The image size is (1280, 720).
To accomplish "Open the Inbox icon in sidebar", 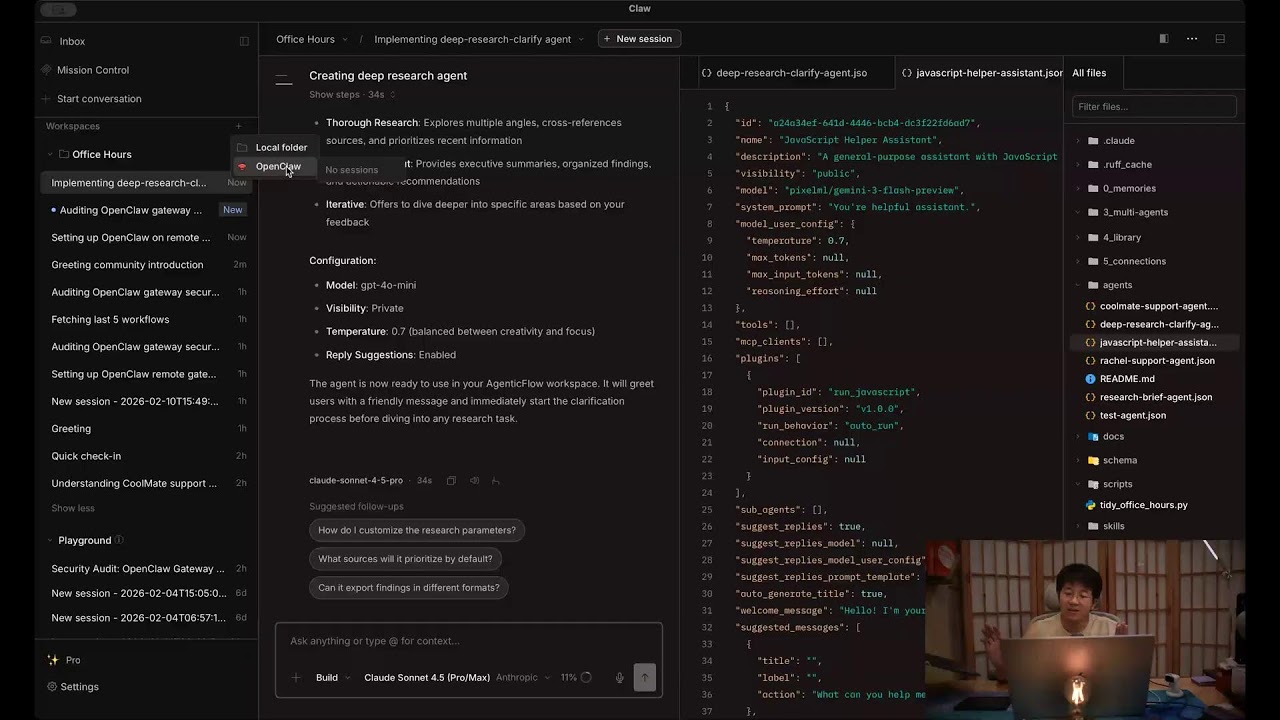I will tap(46, 41).
